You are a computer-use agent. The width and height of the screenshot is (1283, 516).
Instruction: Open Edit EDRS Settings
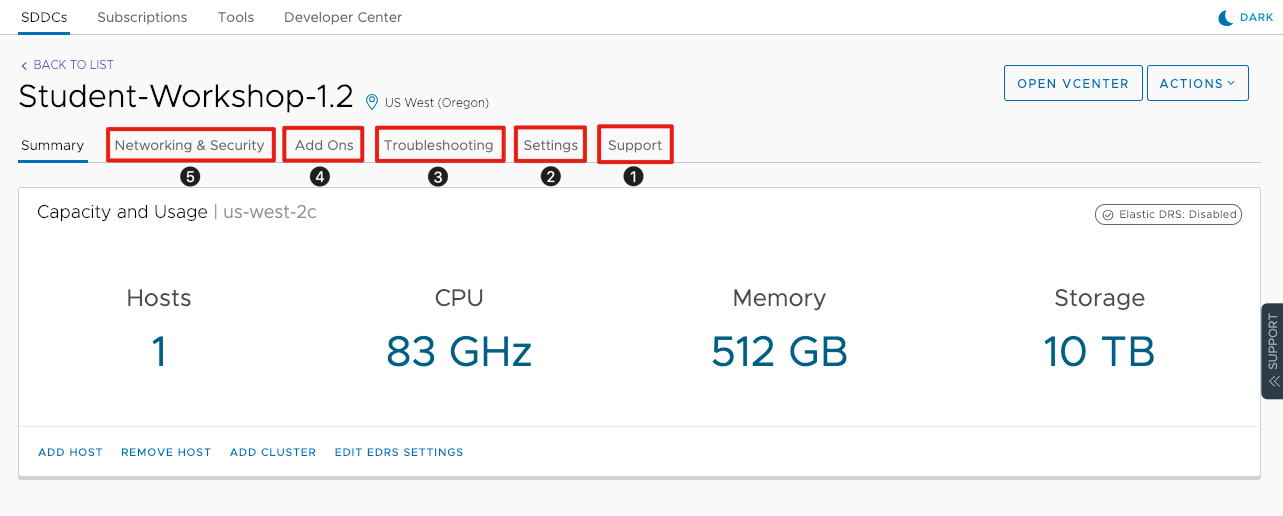tap(399, 452)
